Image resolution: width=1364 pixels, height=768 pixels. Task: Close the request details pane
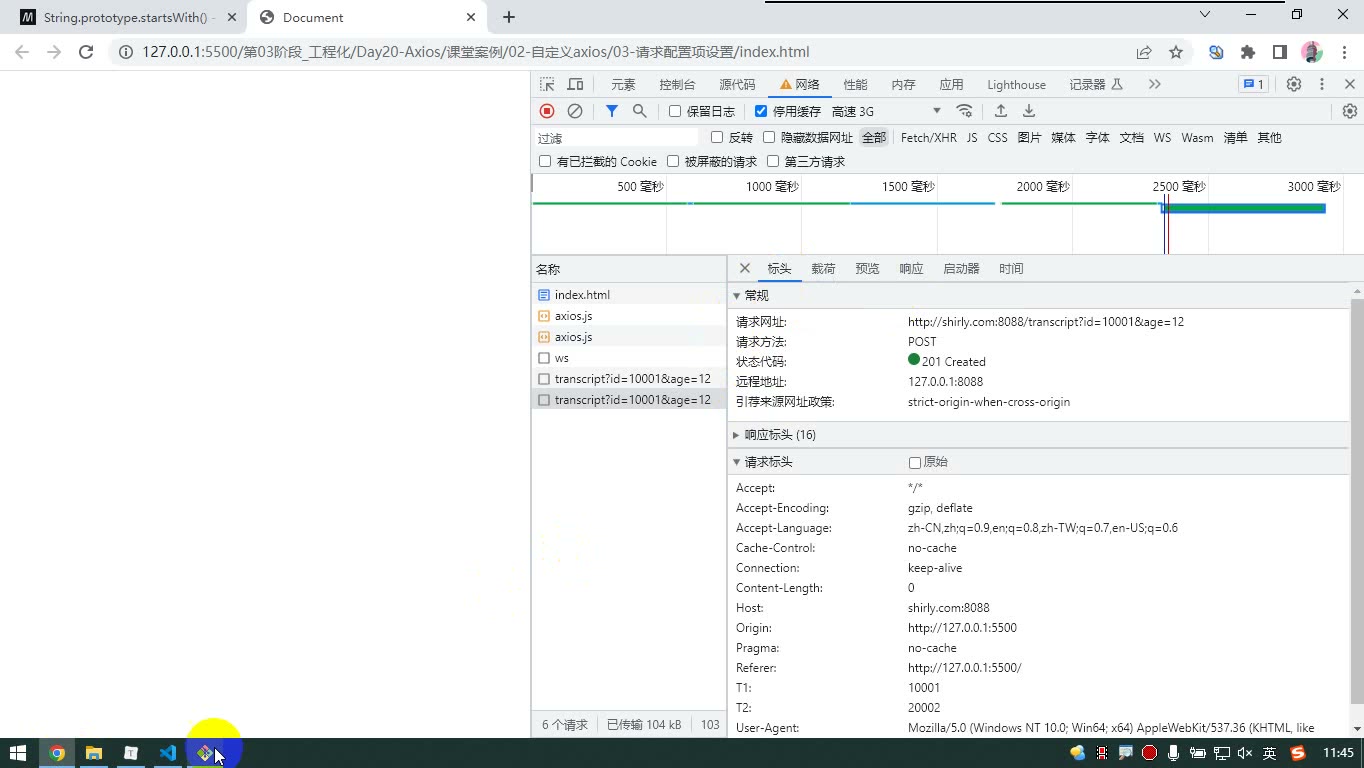(745, 268)
